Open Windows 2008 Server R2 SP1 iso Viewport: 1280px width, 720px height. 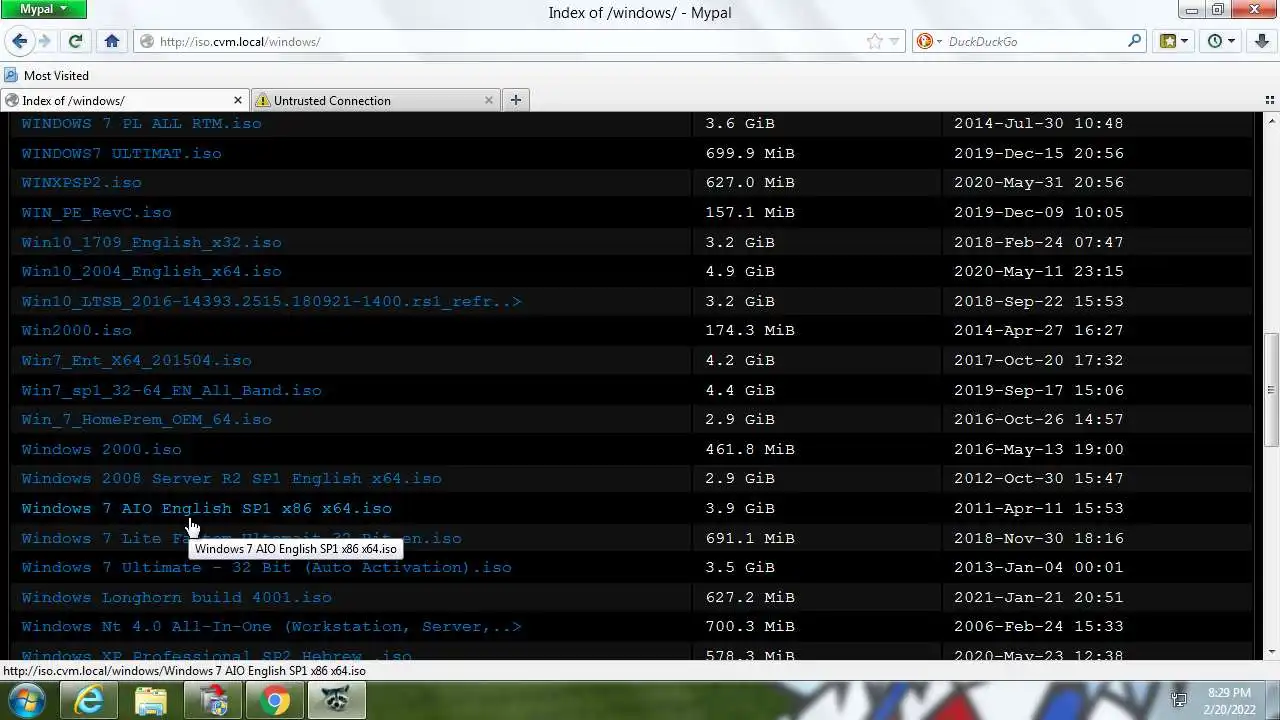click(232, 478)
